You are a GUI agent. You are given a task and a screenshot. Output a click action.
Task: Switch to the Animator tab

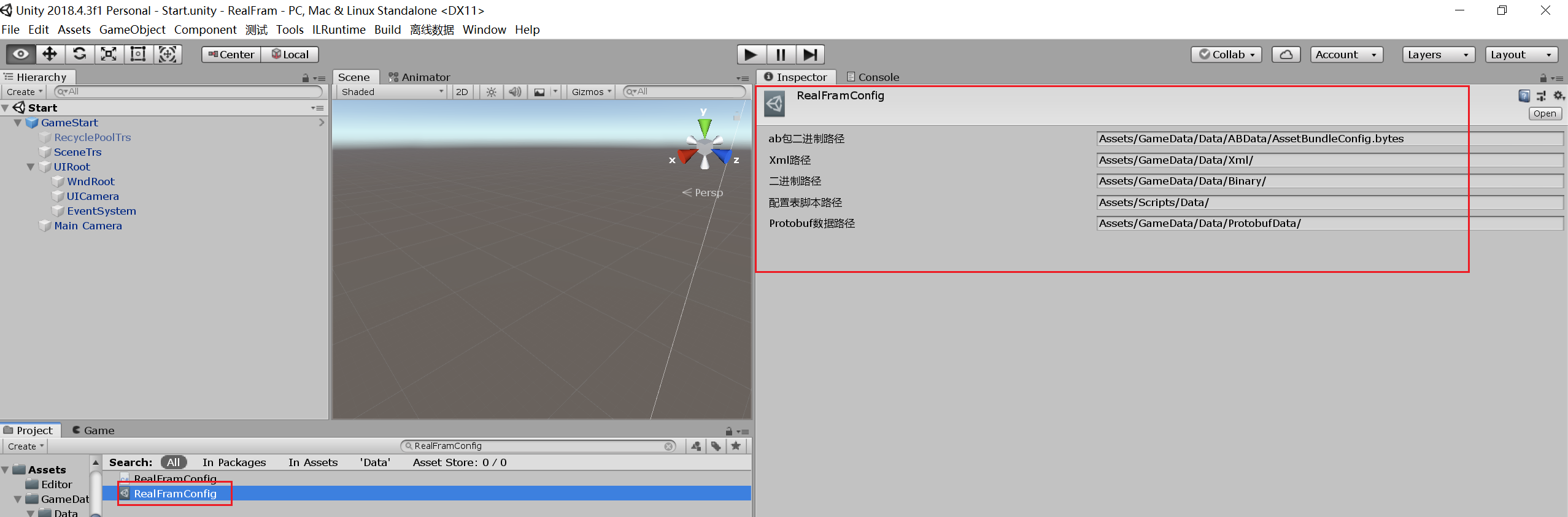coord(419,77)
